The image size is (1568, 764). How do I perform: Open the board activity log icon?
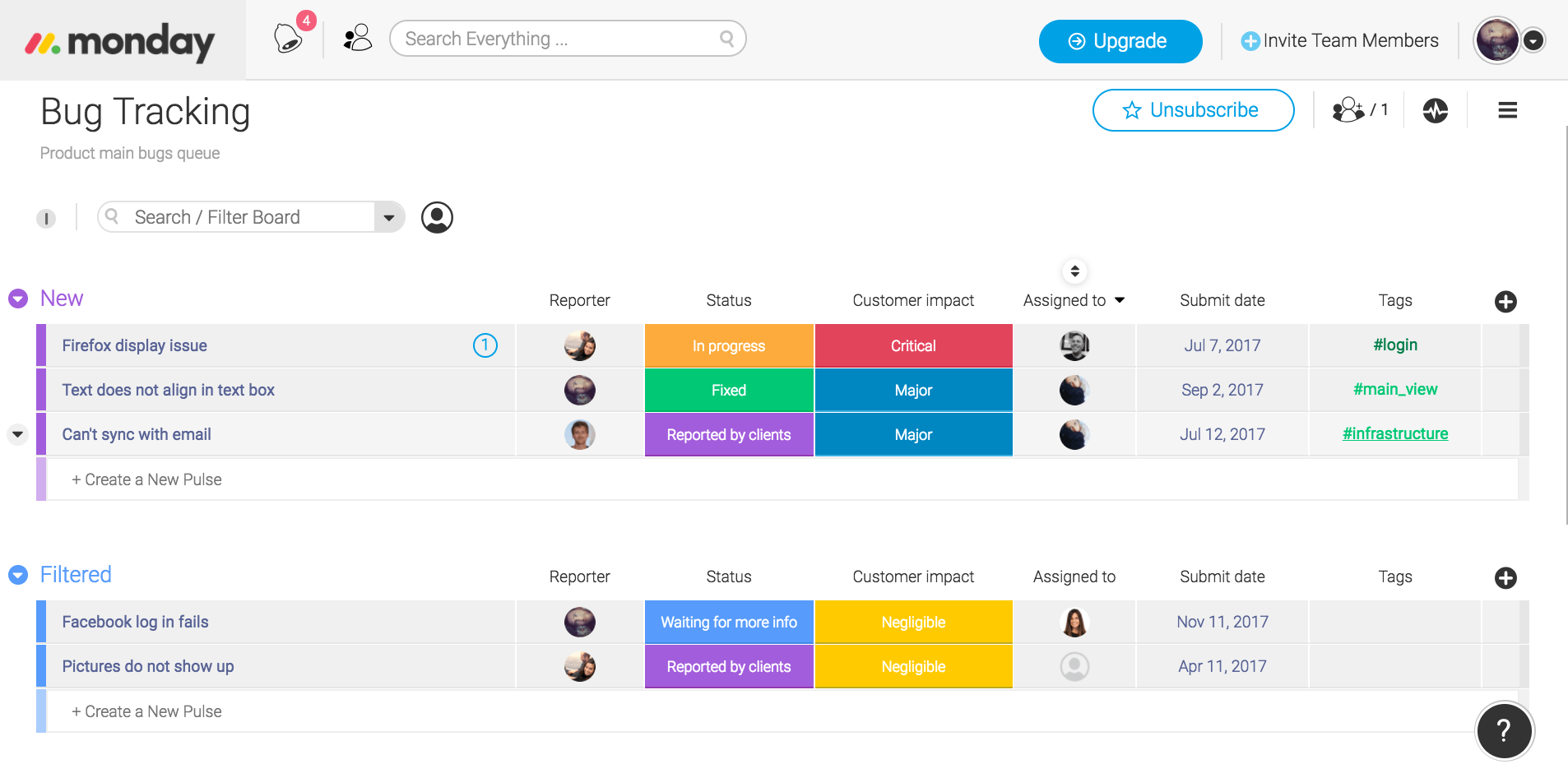[x=1436, y=110]
